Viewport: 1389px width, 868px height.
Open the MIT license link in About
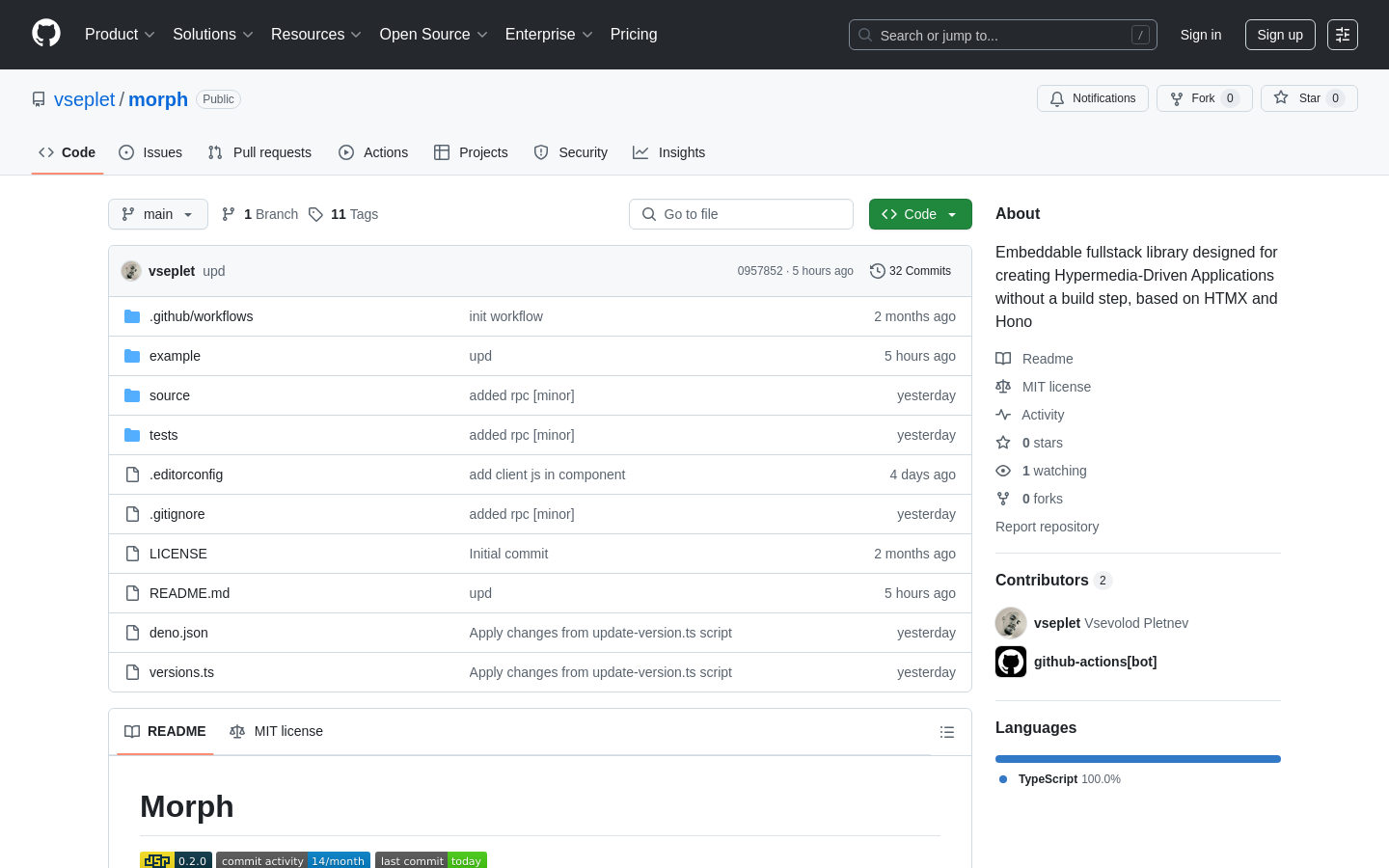(x=1044, y=387)
